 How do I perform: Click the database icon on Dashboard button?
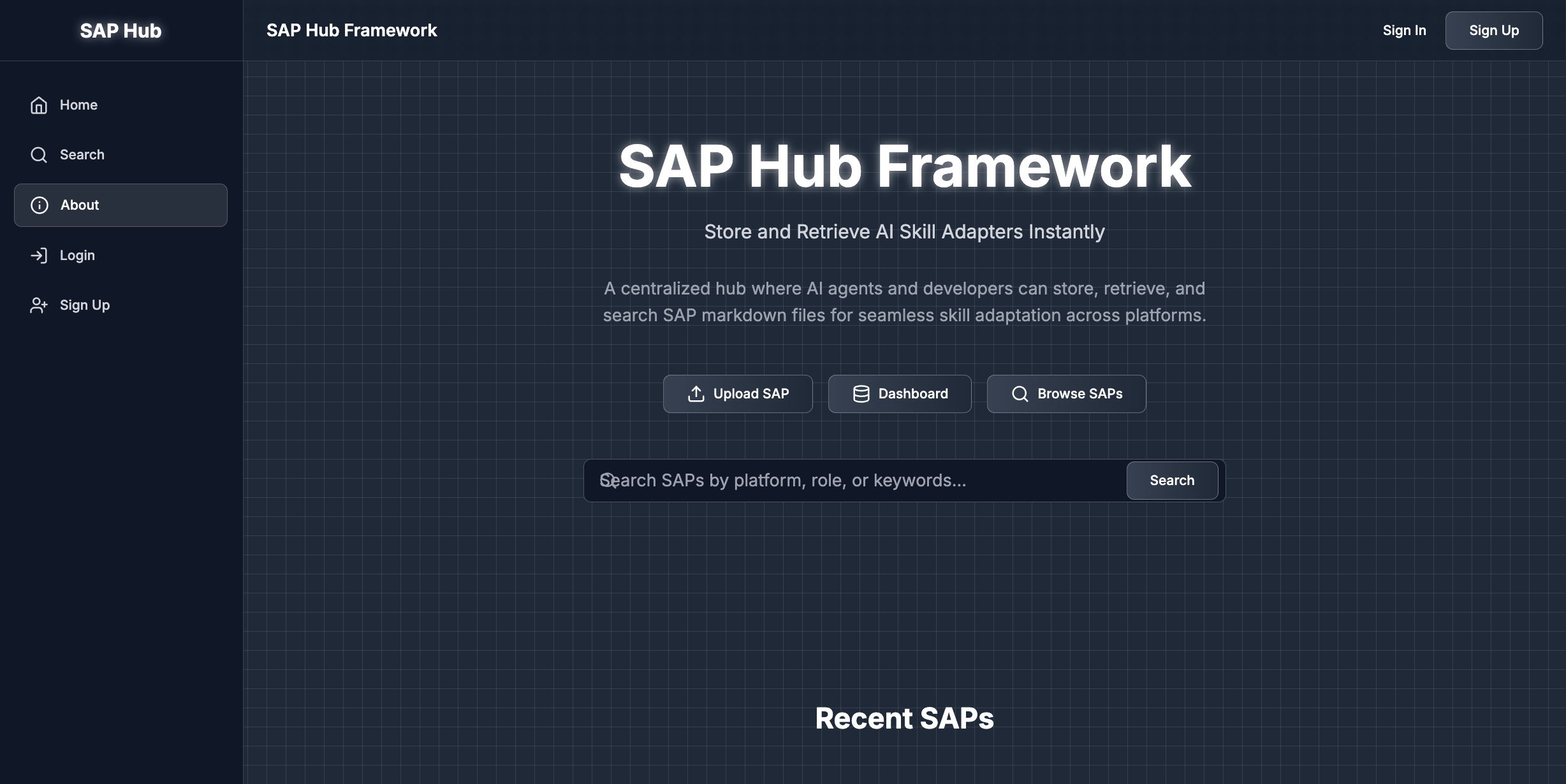[x=861, y=394]
